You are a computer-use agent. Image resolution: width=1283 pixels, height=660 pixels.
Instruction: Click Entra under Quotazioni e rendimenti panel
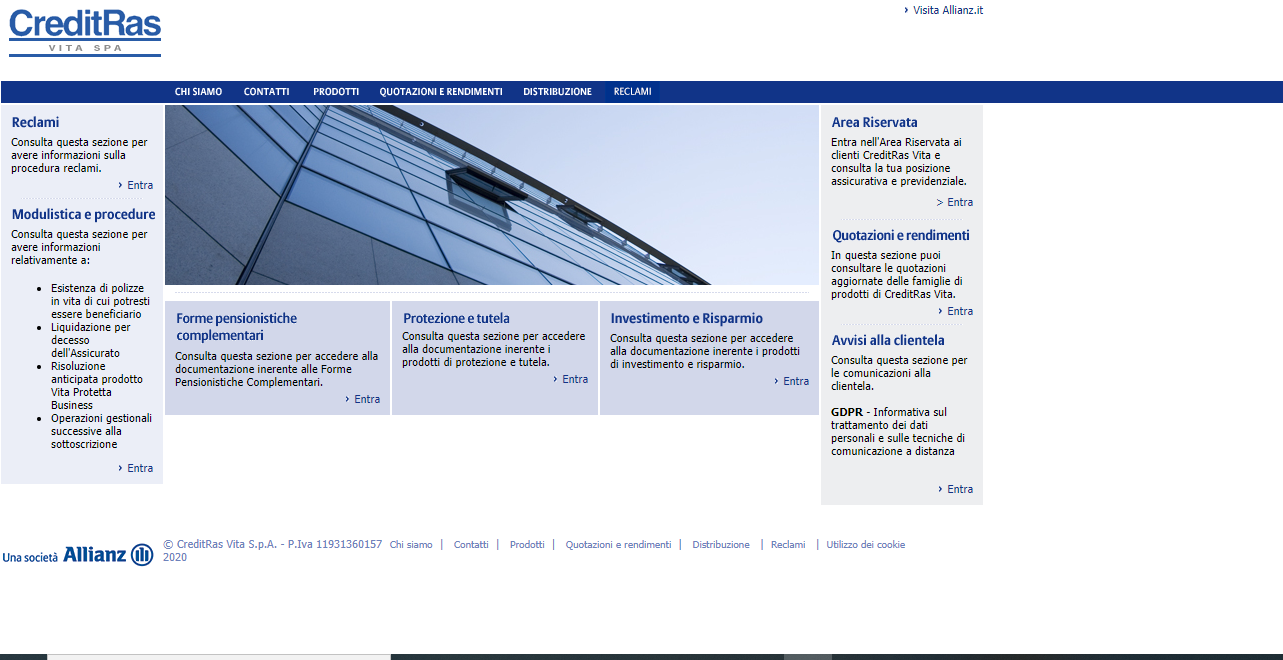[959, 311]
